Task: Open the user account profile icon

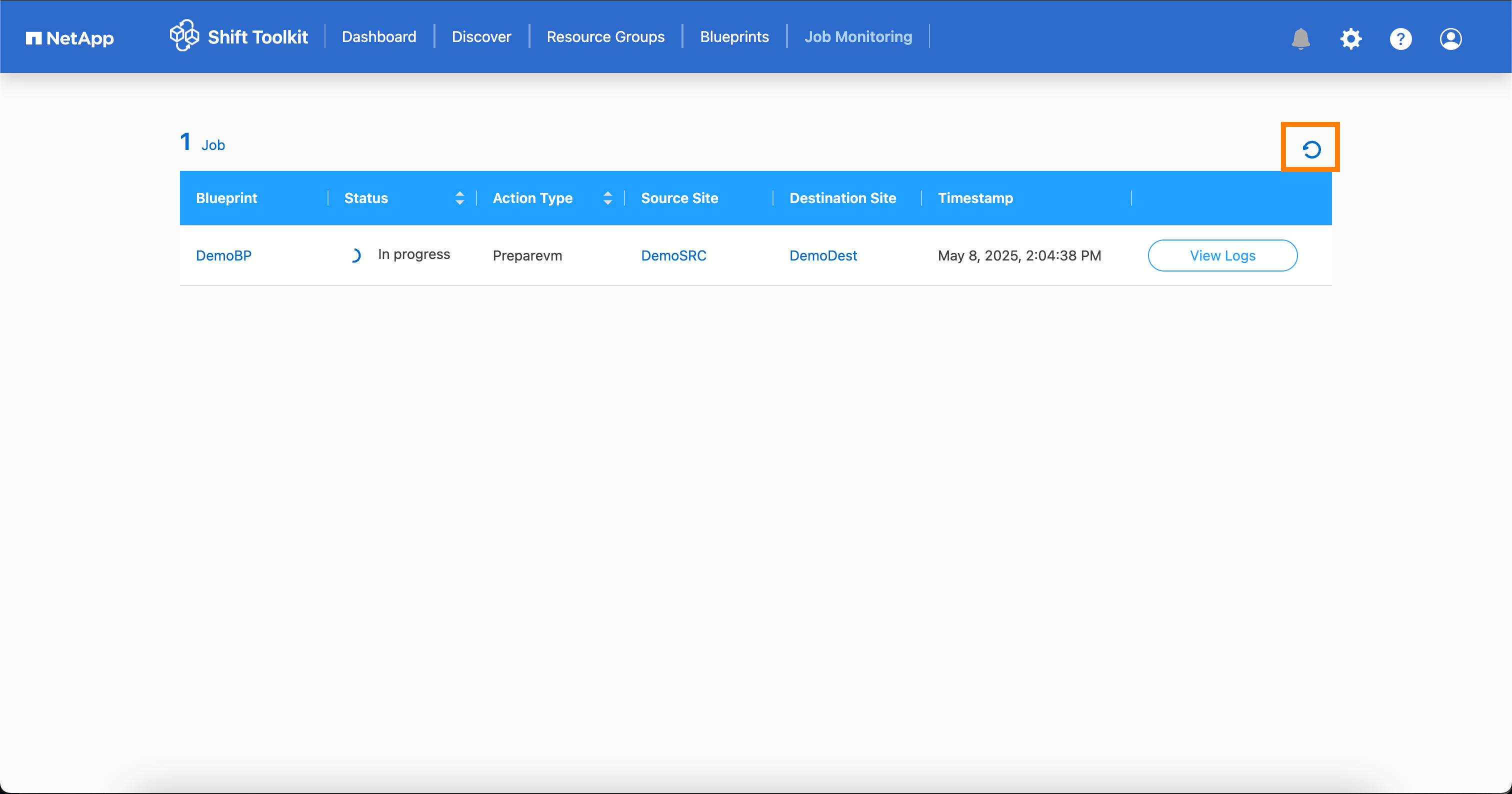Action: (x=1450, y=38)
